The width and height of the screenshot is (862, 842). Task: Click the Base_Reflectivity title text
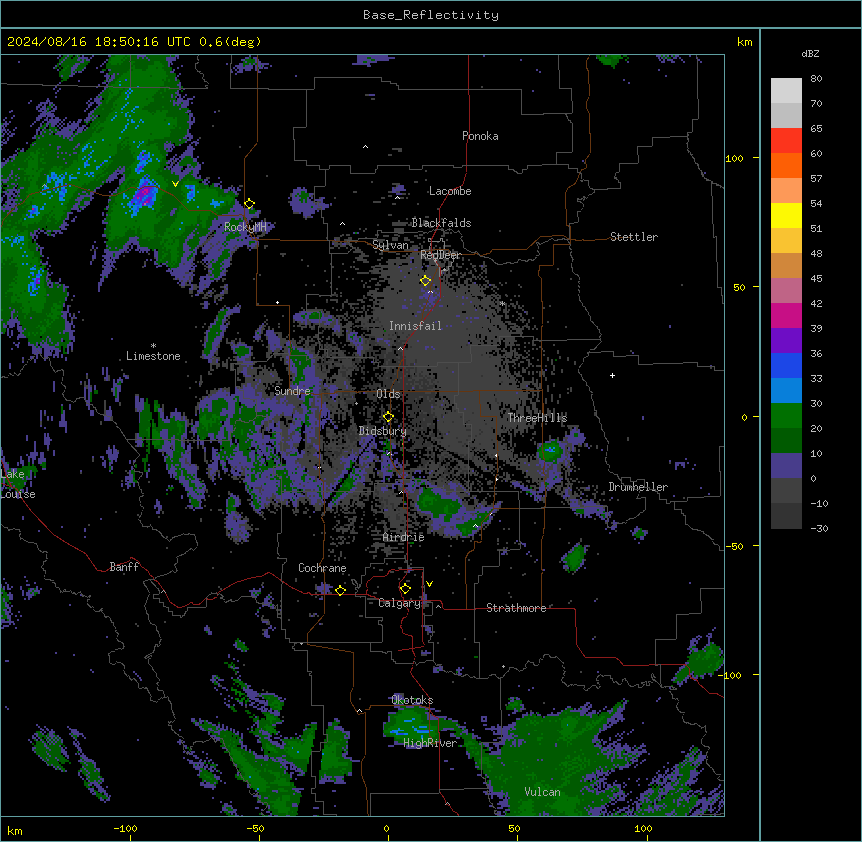[431, 15]
